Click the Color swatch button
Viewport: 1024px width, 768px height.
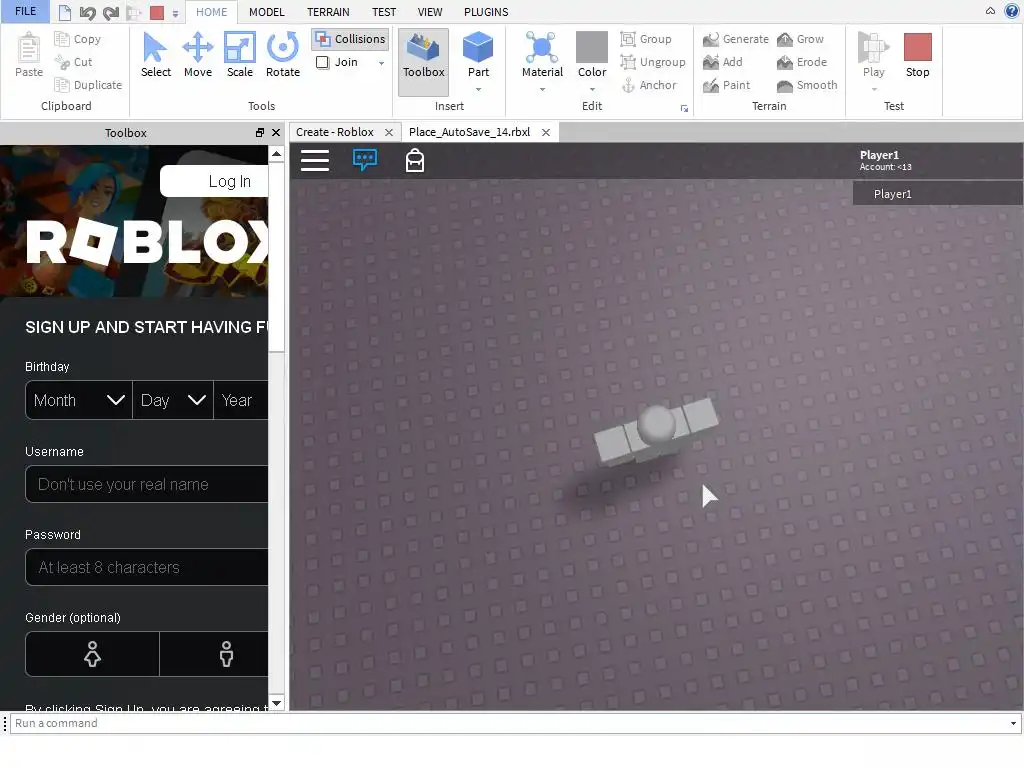592,54
